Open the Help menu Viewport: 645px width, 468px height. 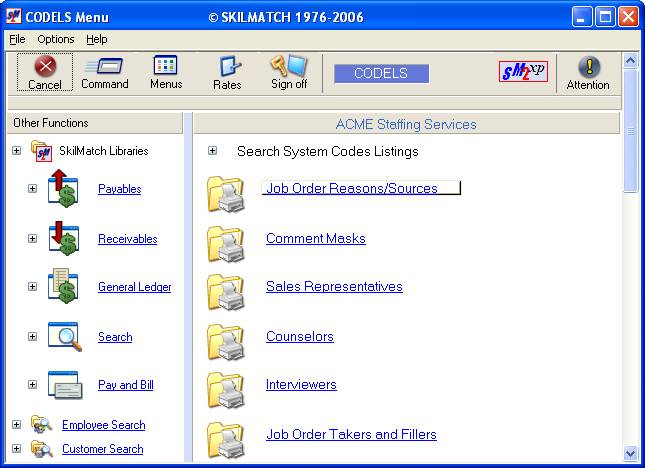97,39
